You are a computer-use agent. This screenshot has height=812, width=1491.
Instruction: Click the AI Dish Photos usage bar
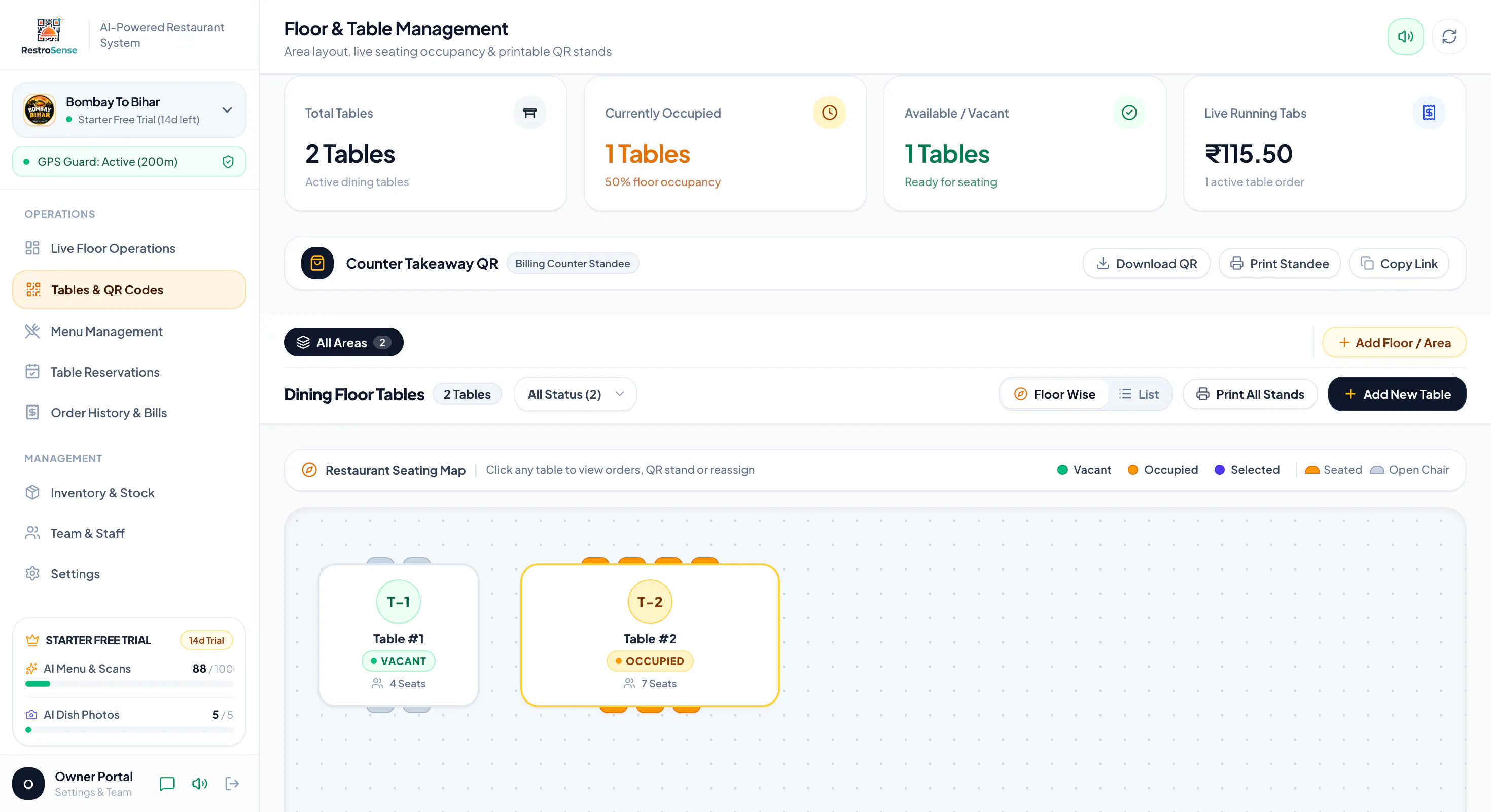point(129,730)
